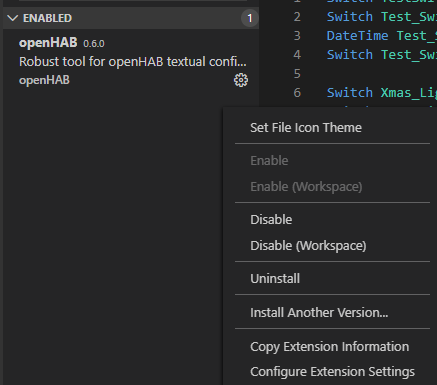The height and width of the screenshot is (385, 437).
Task: Click empty line number 5 in editor
Action: [x=297, y=74]
